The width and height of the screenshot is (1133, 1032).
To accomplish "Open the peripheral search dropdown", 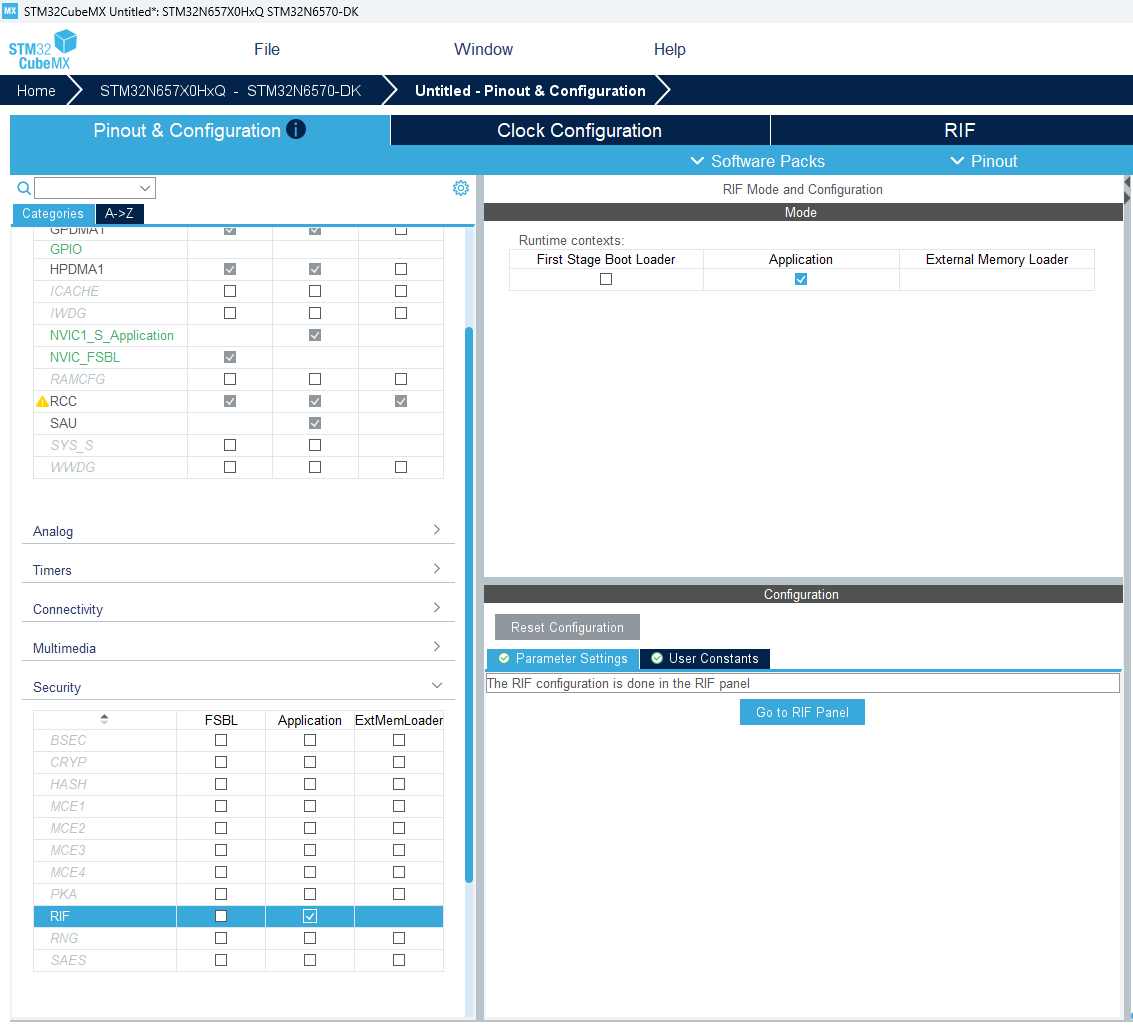I will pos(145,189).
